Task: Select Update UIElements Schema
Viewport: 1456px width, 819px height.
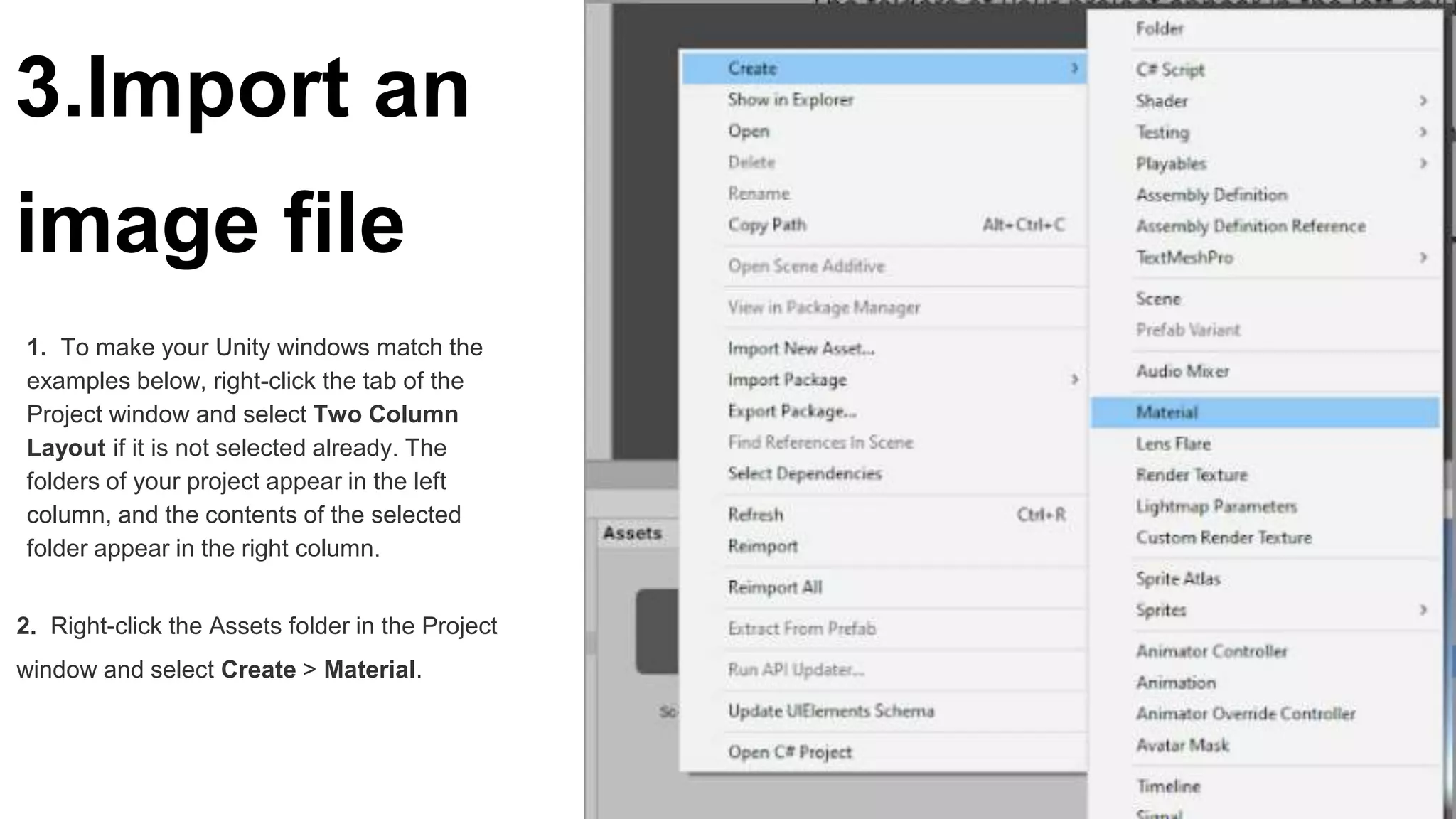Action: coord(884,711)
